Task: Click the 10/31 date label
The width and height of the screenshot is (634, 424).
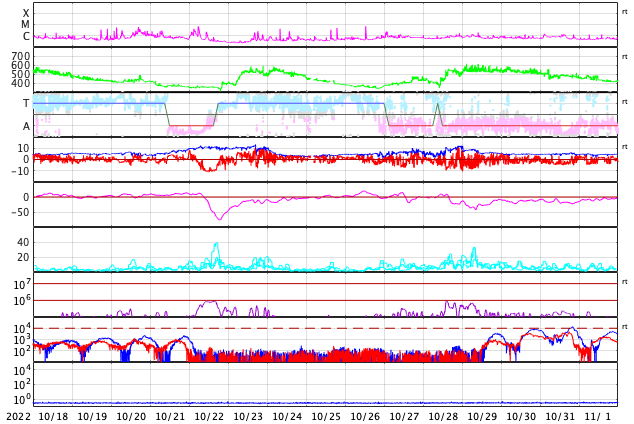Action: coord(560,416)
